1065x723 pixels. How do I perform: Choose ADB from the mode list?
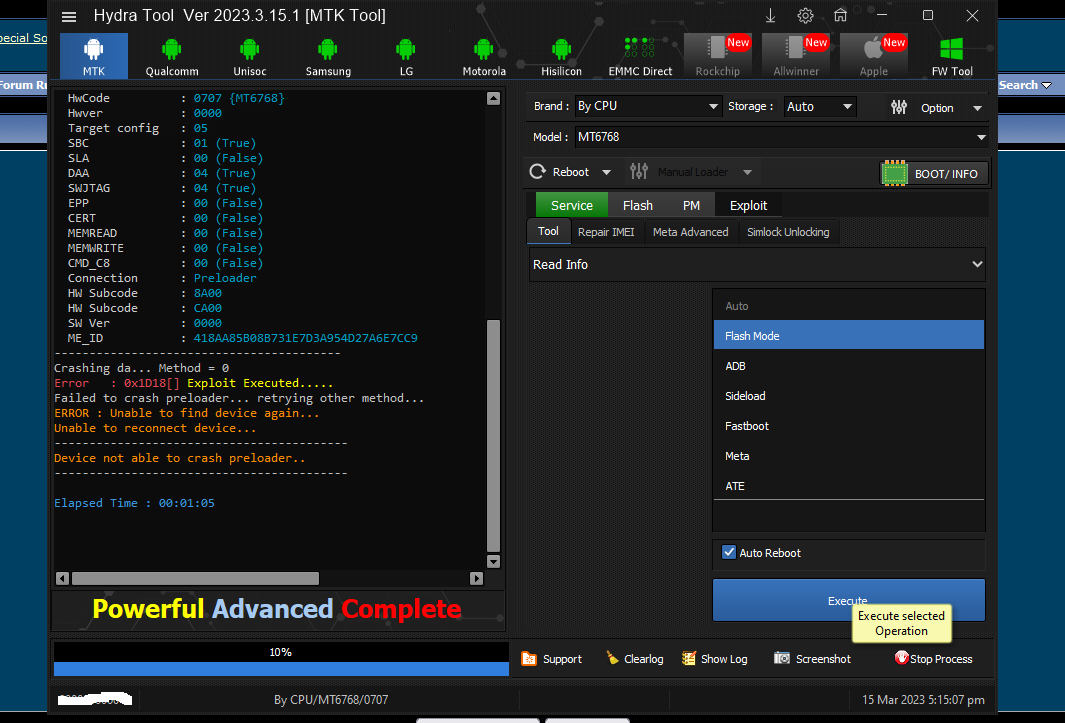[x=848, y=366]
